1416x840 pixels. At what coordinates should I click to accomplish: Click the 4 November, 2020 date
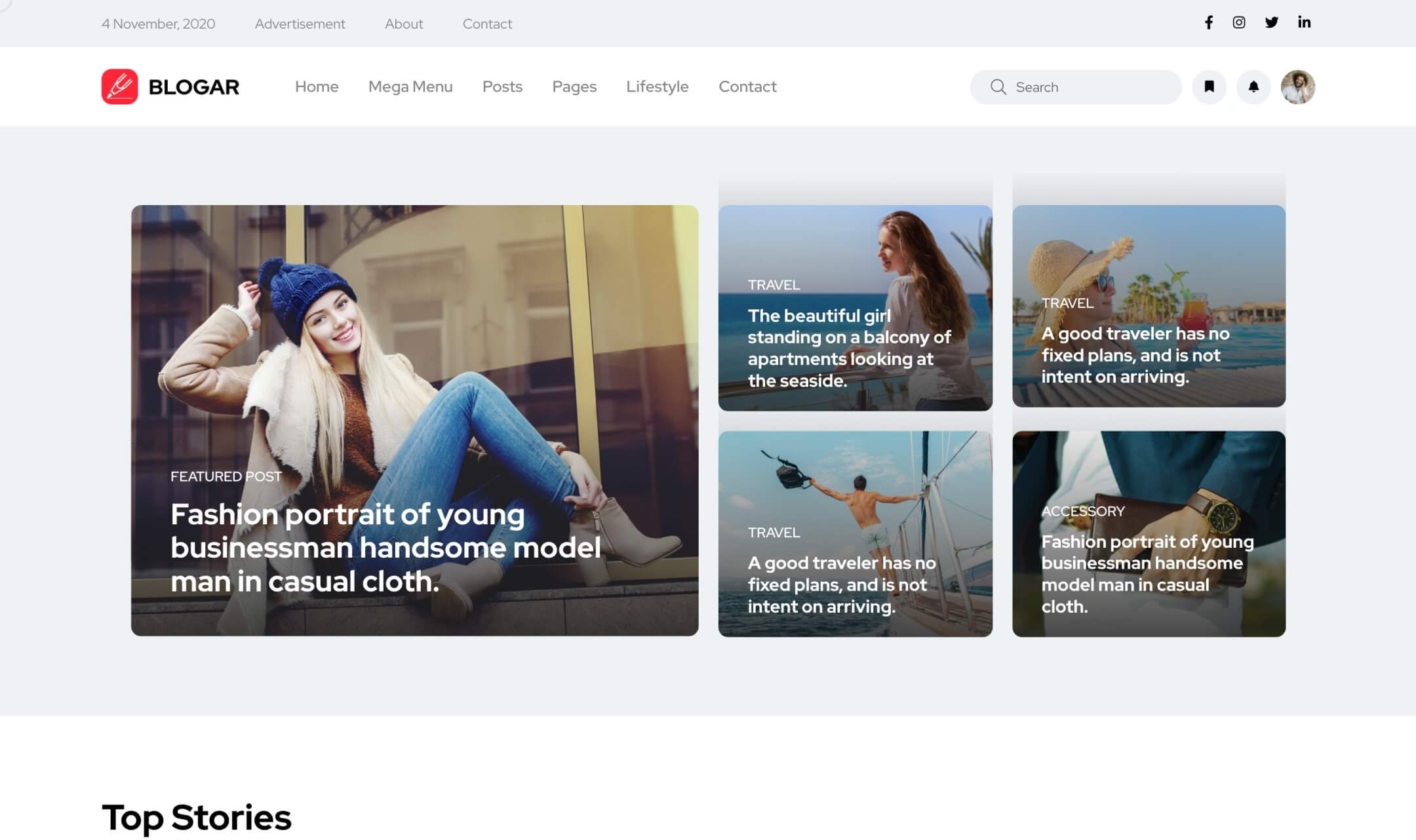(158, 24)
